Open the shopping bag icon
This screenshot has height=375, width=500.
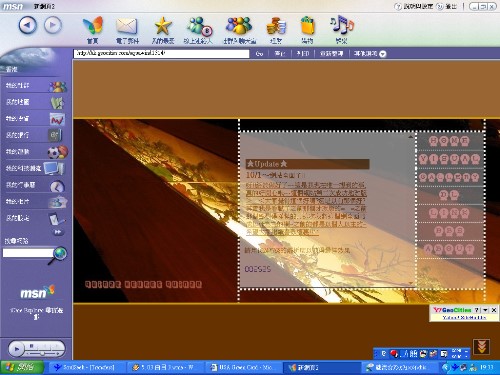[x=307, y=25]
